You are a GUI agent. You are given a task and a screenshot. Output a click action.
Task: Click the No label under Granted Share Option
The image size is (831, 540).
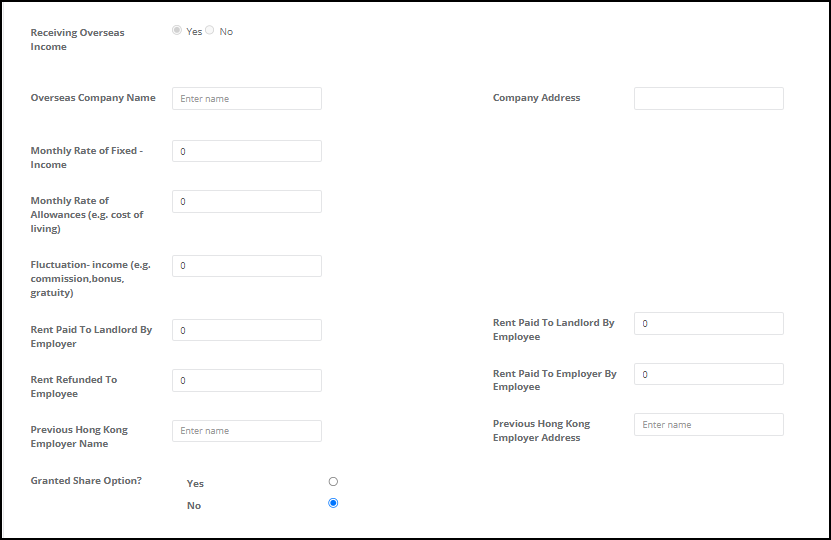[194, 506]
